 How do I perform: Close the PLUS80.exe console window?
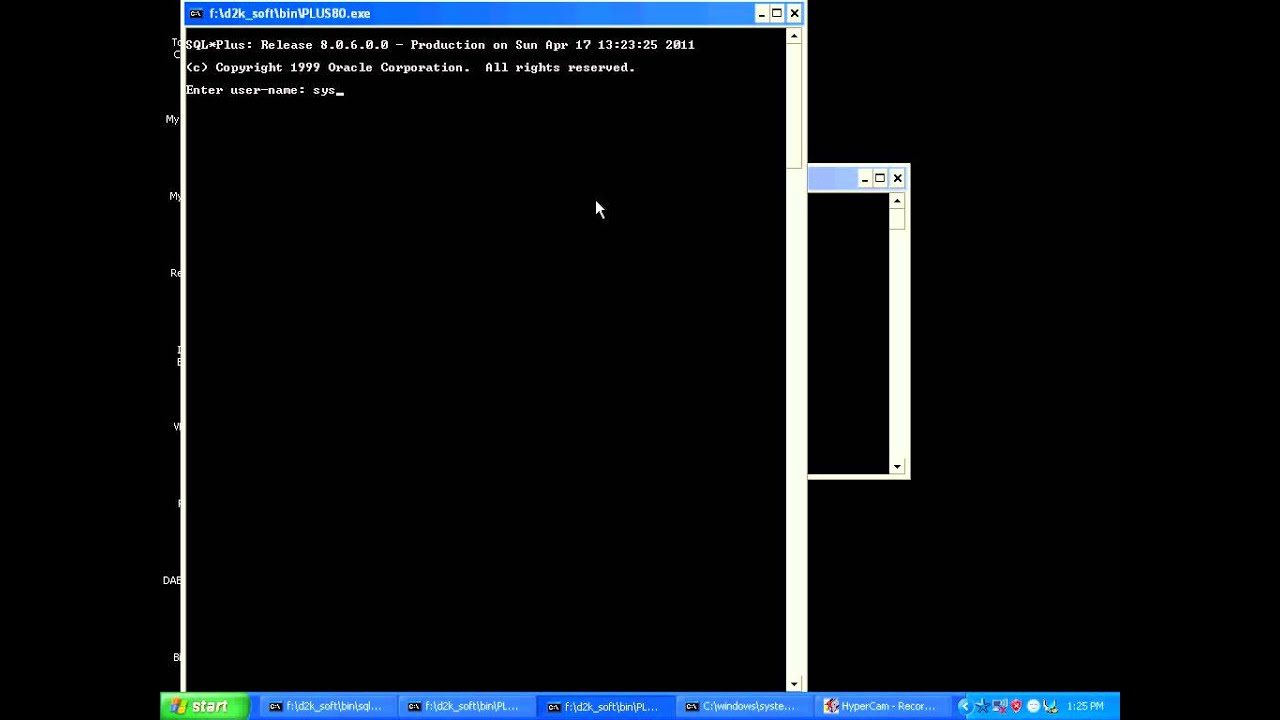[794, 13]
